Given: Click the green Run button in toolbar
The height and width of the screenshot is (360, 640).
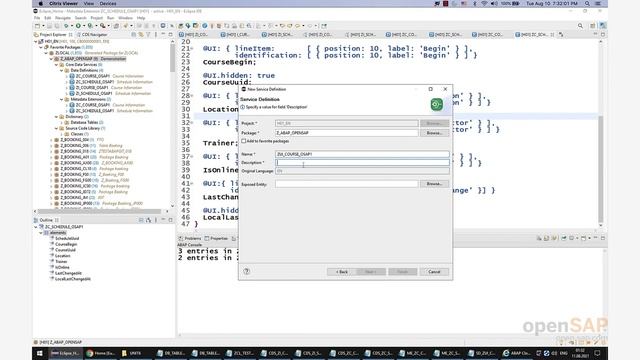Looking at the screenshot, I should click(x=78, y=26).
